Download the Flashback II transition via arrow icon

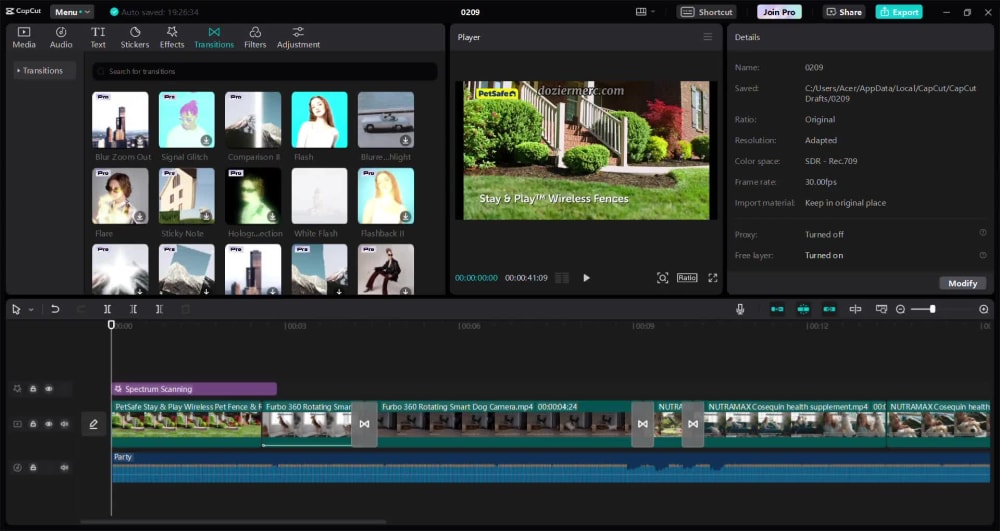[405, 217]
